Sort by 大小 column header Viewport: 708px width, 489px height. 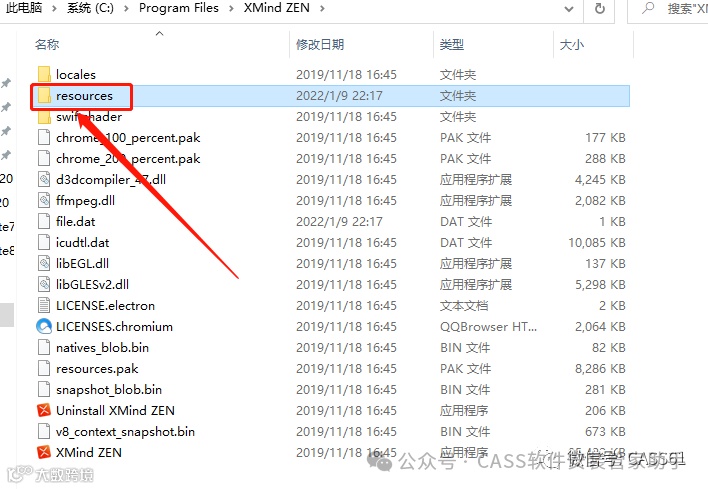coord(572,45)
